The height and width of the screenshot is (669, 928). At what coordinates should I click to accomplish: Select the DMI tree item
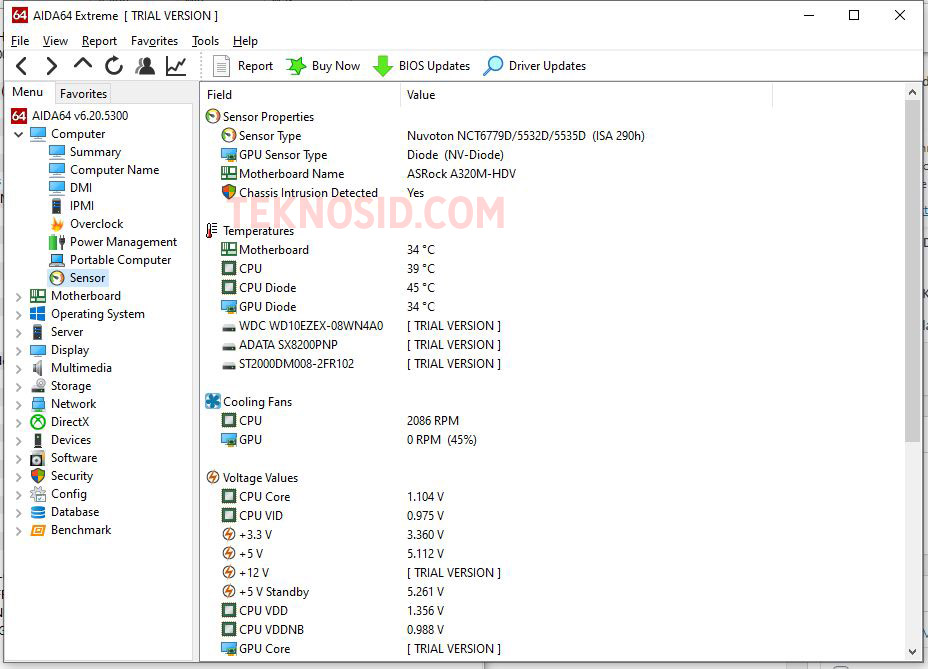[x=80, y=188]
